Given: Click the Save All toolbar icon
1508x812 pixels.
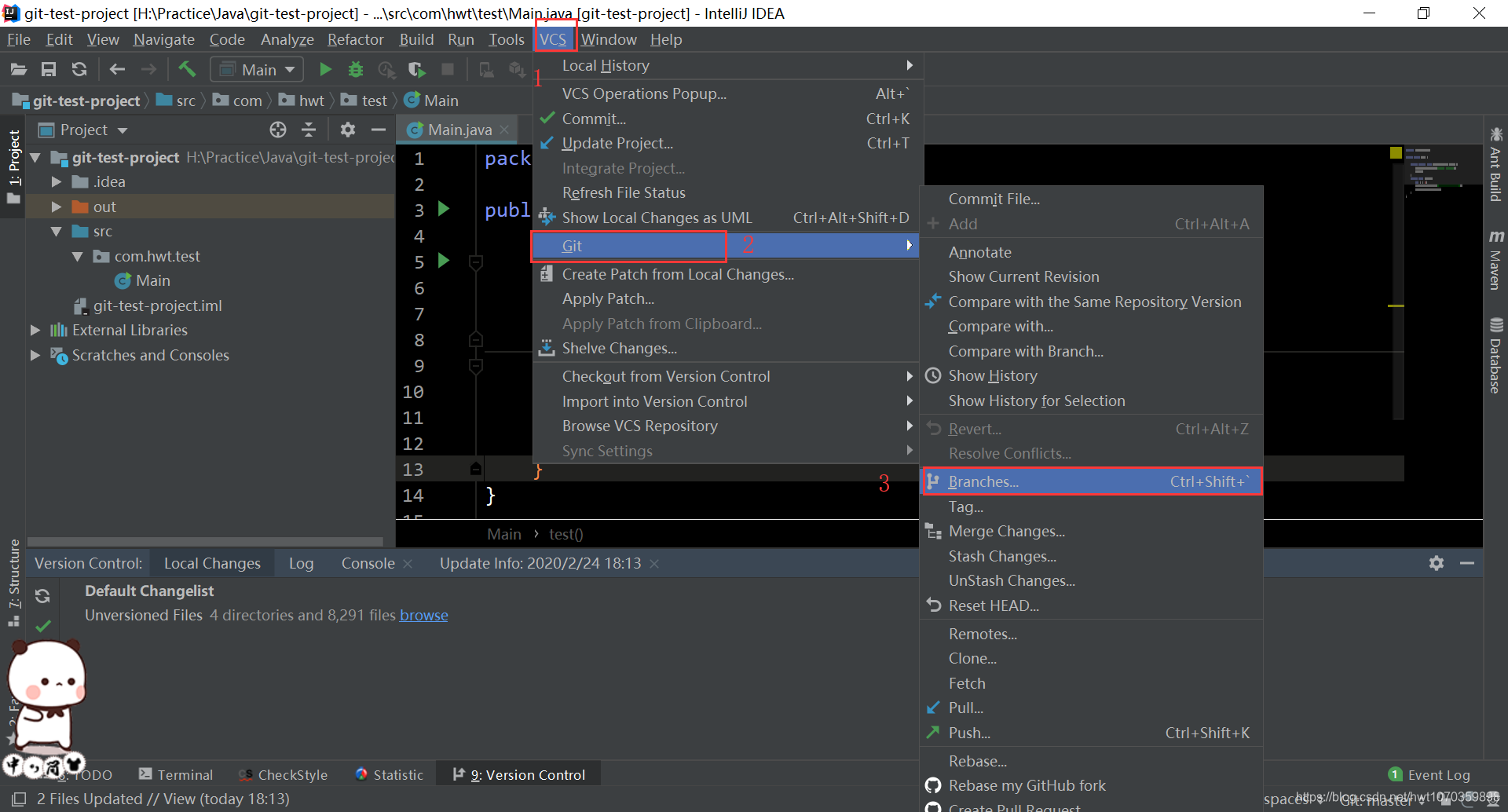Looking at the screenshot, I should pyautogui.click(x=49, y=70).
